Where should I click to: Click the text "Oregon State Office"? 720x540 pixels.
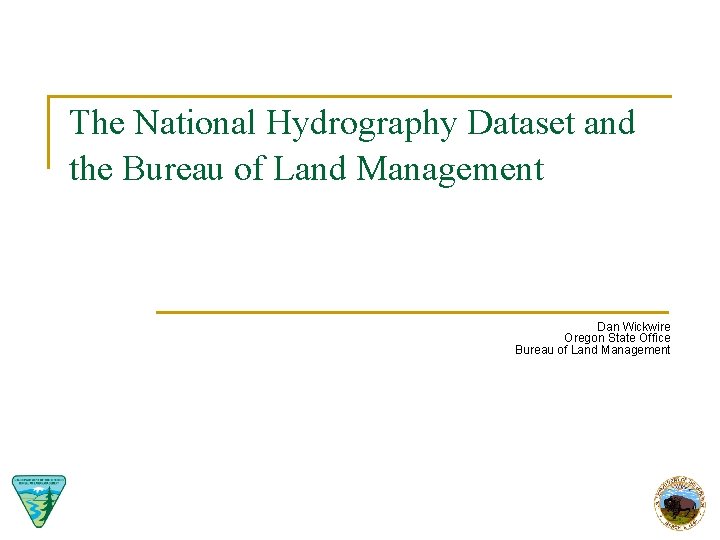(x=617, y=338)
